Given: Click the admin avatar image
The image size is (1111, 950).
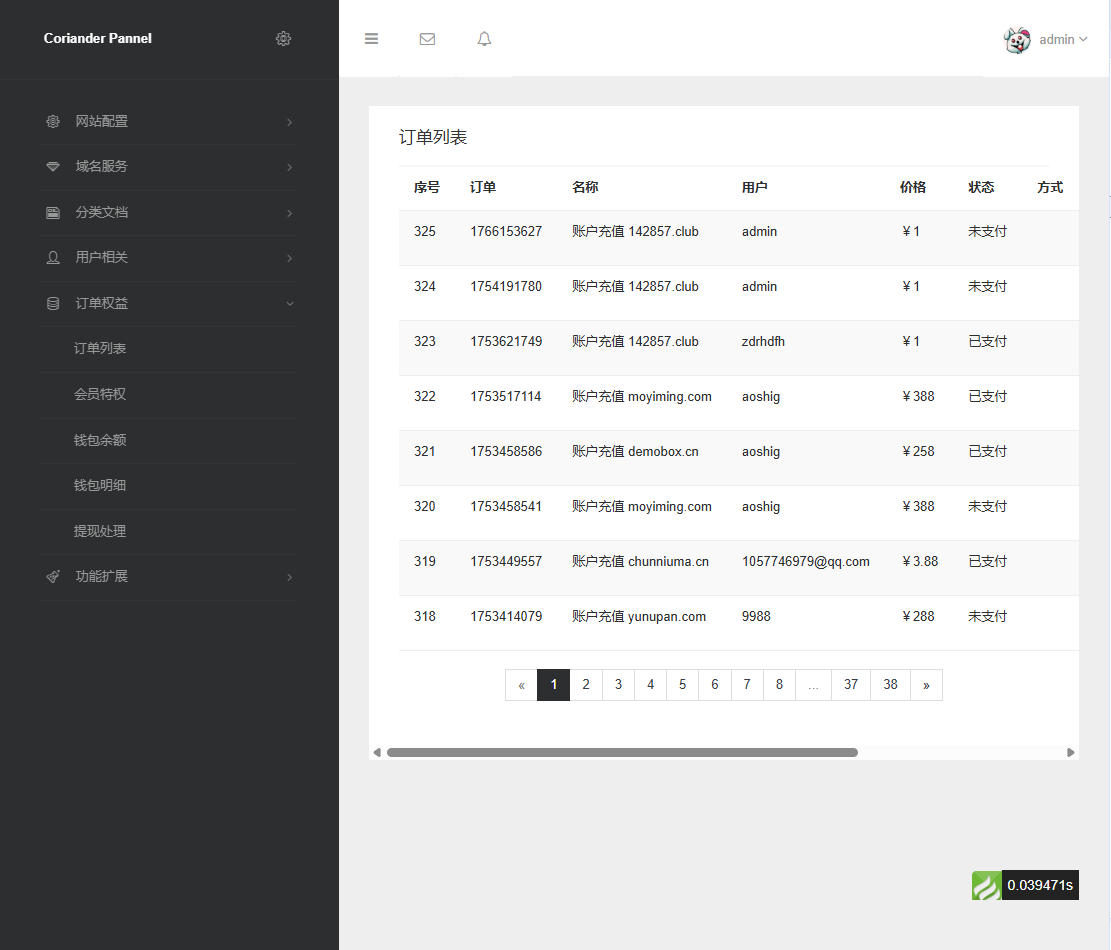Looking at the screenshot, I should click(1017, 40).
